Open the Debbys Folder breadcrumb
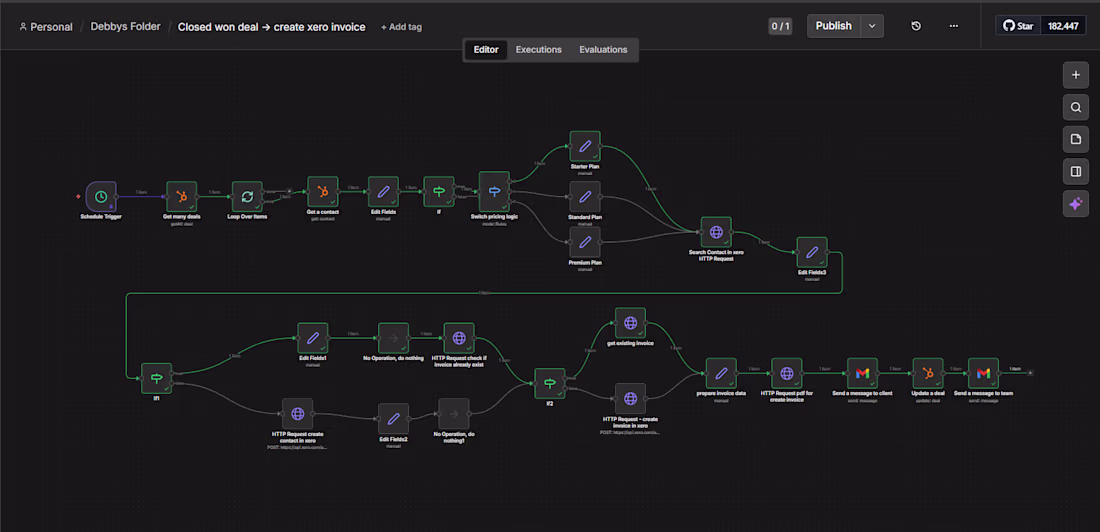Image resolution: width=1100 pixels, height=532 pixels. (x=126, y=27)
